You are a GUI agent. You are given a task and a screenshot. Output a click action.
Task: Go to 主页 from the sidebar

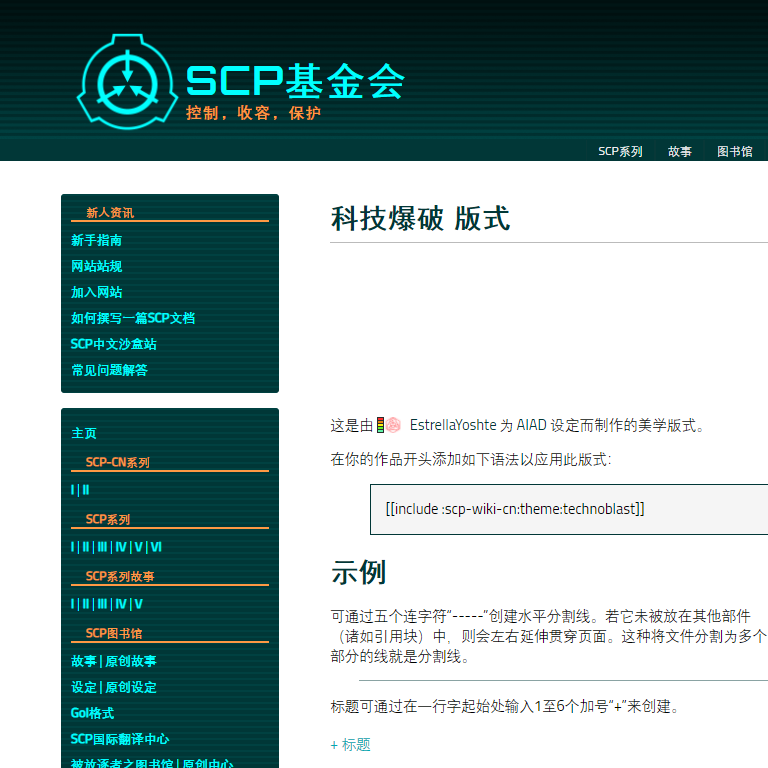tap(84, 433)
